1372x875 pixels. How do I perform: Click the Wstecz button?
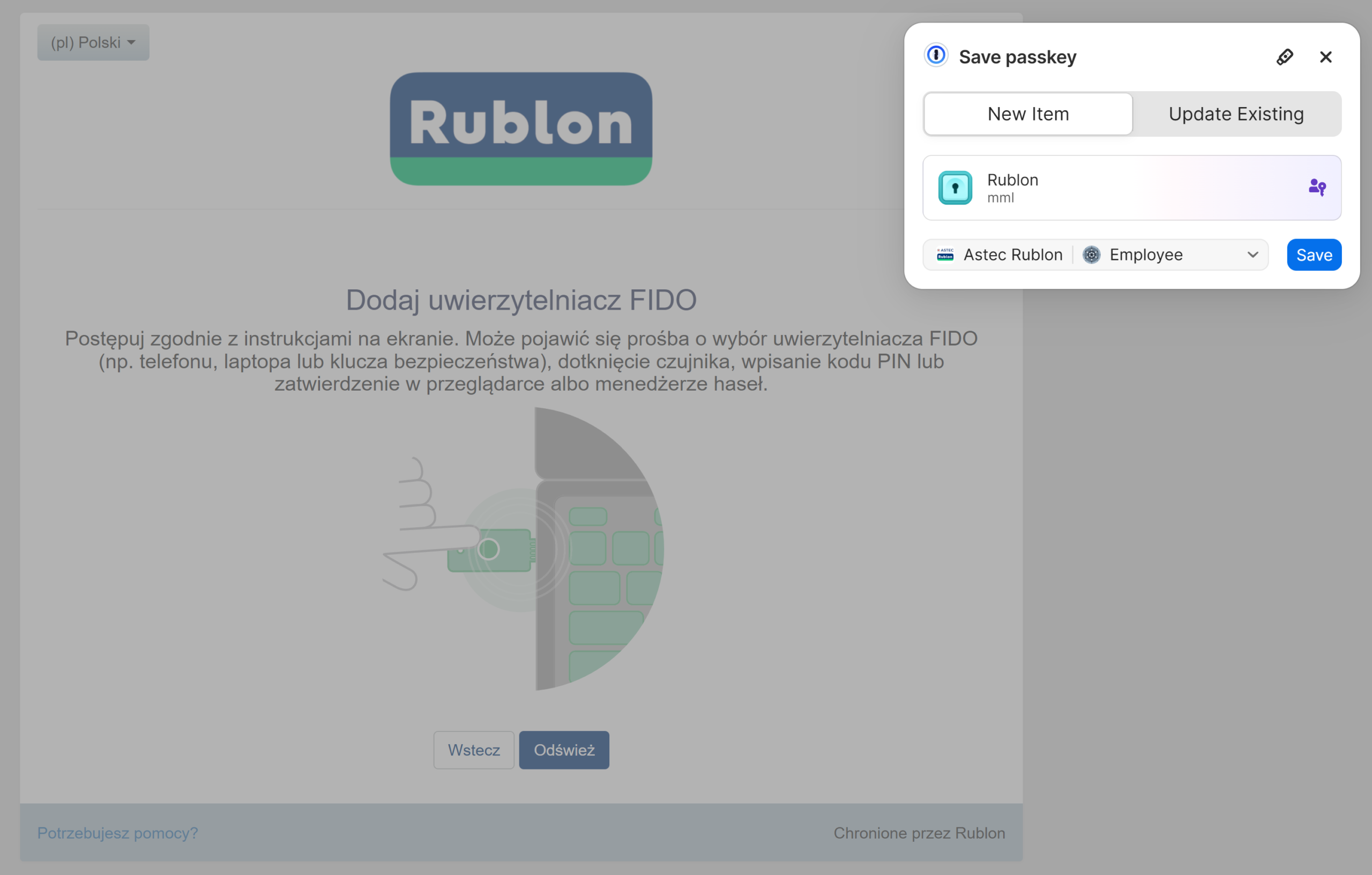click(473, 750)
